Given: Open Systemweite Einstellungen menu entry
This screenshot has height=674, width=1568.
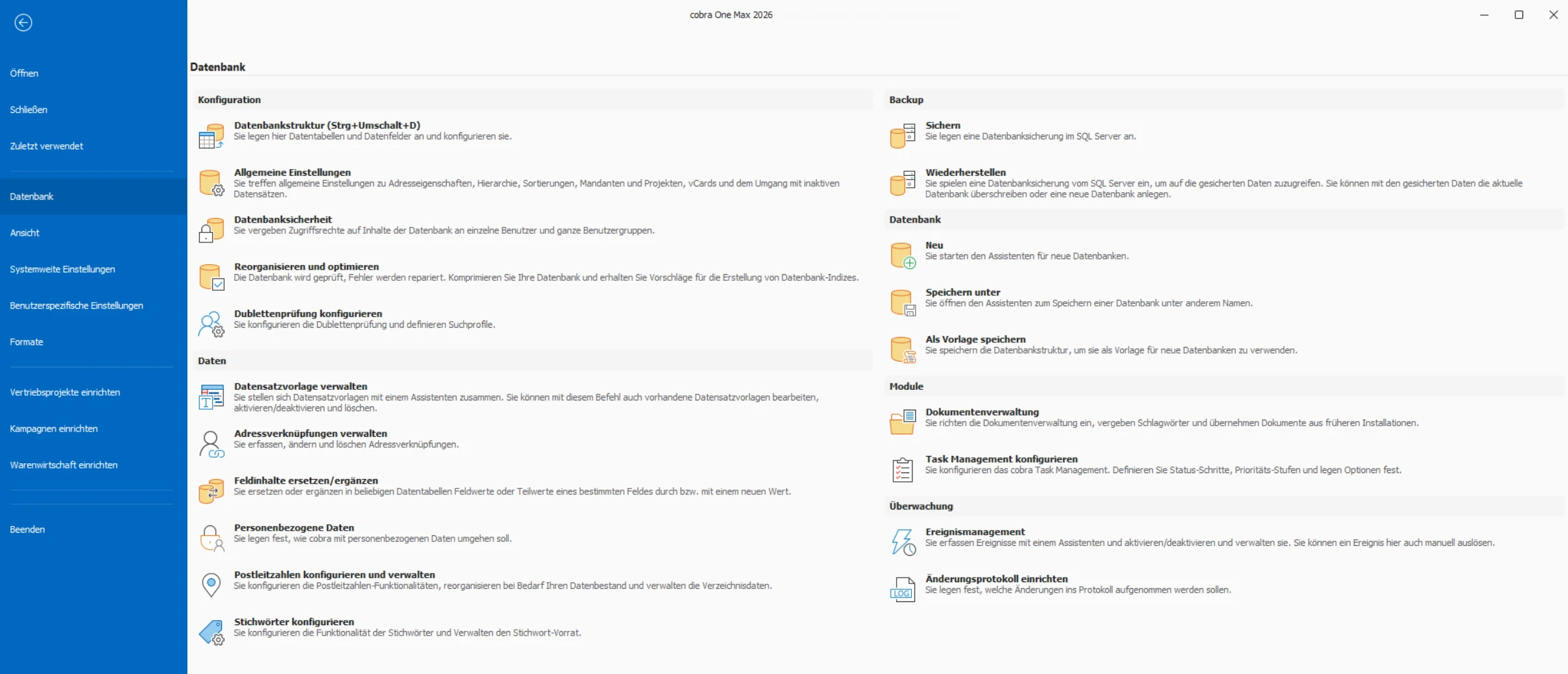Looking at the screenshot, I should coord(62,269).
